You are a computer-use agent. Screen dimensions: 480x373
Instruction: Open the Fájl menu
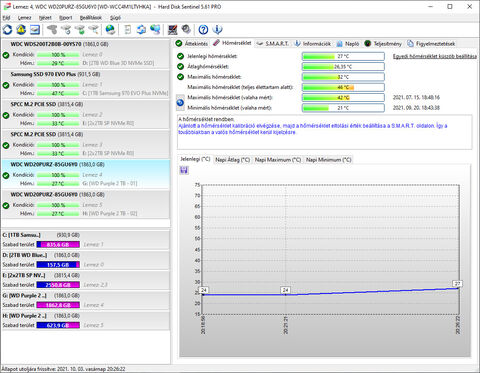pos(6,18)
